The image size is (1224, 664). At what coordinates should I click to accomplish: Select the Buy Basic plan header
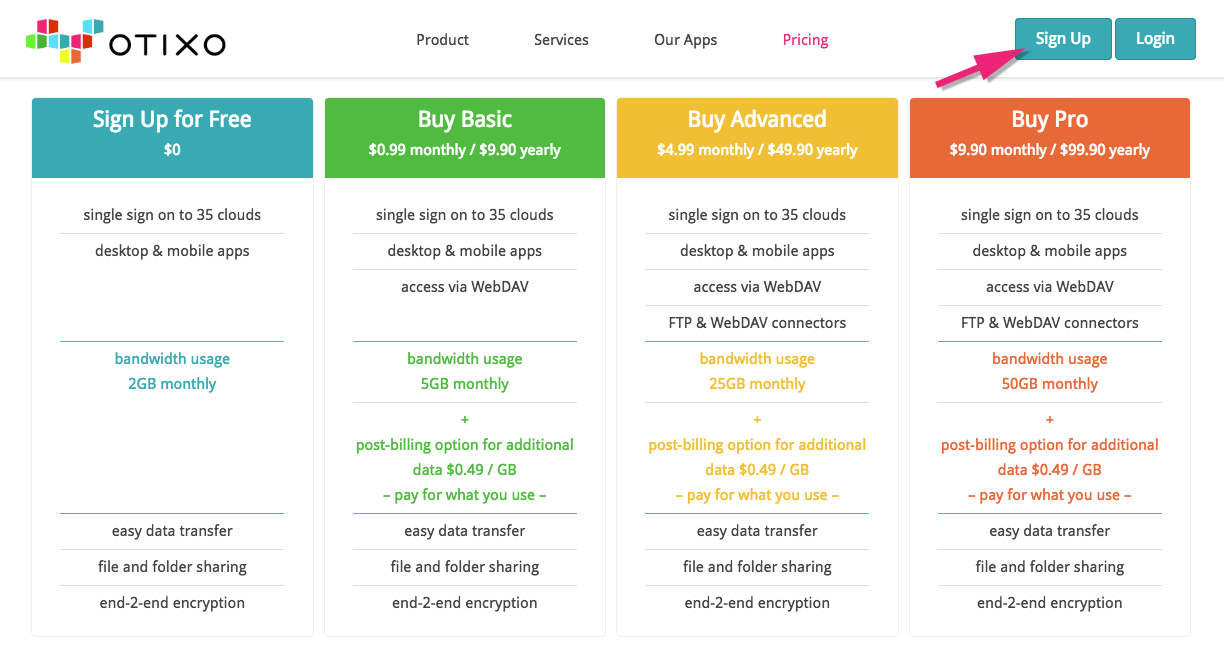465,138
